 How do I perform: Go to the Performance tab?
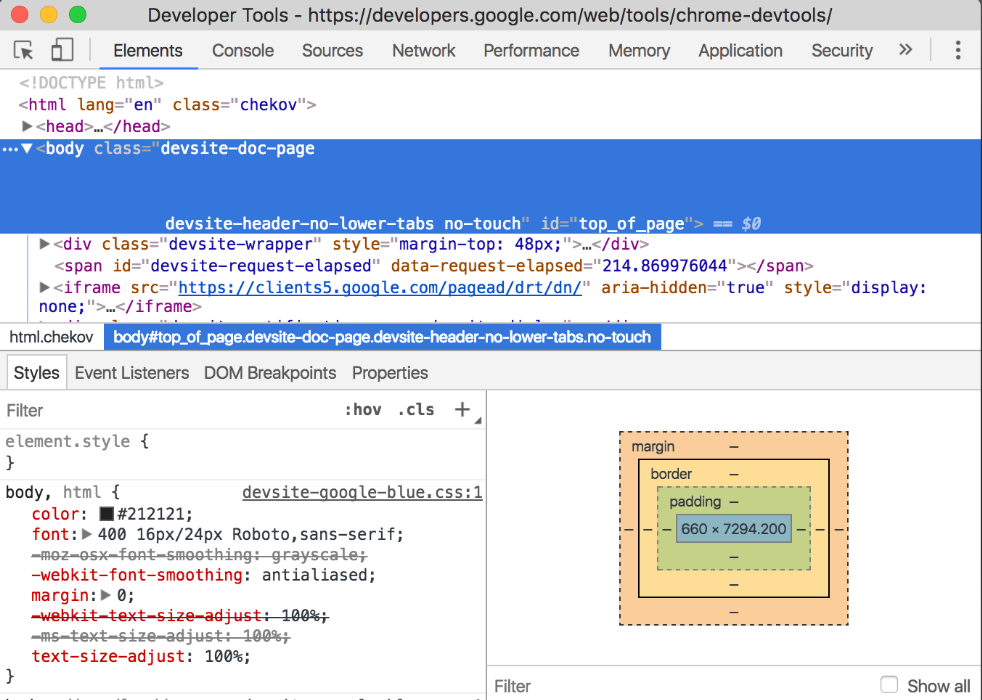click(531, 50)
